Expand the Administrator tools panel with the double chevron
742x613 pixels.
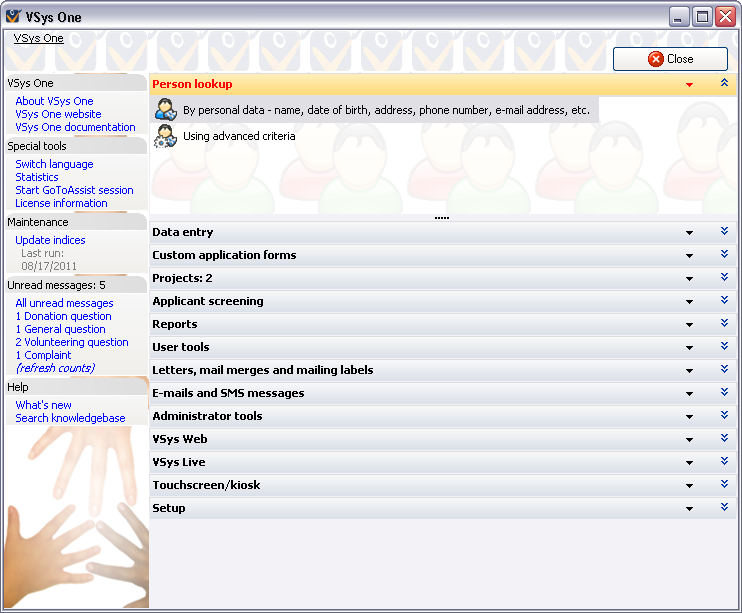click(x=724, y=415)
